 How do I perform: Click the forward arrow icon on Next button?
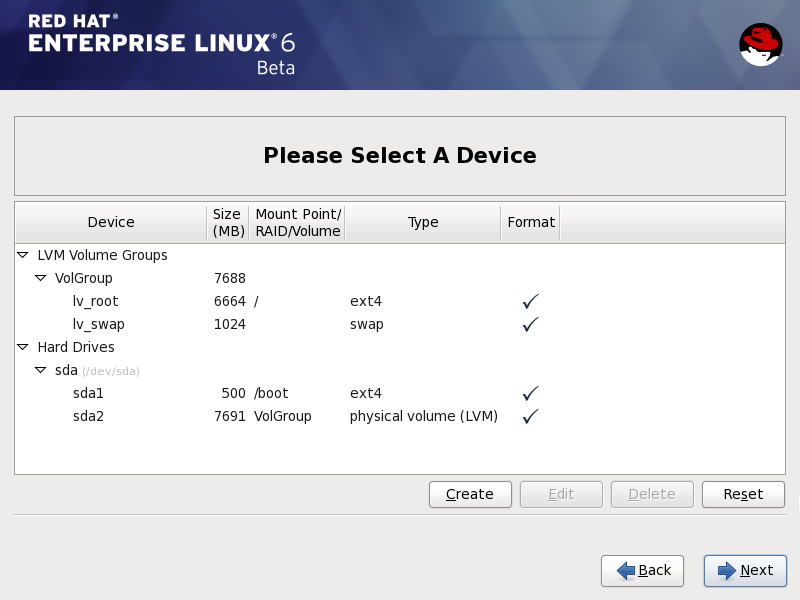[x=725, y=571]
